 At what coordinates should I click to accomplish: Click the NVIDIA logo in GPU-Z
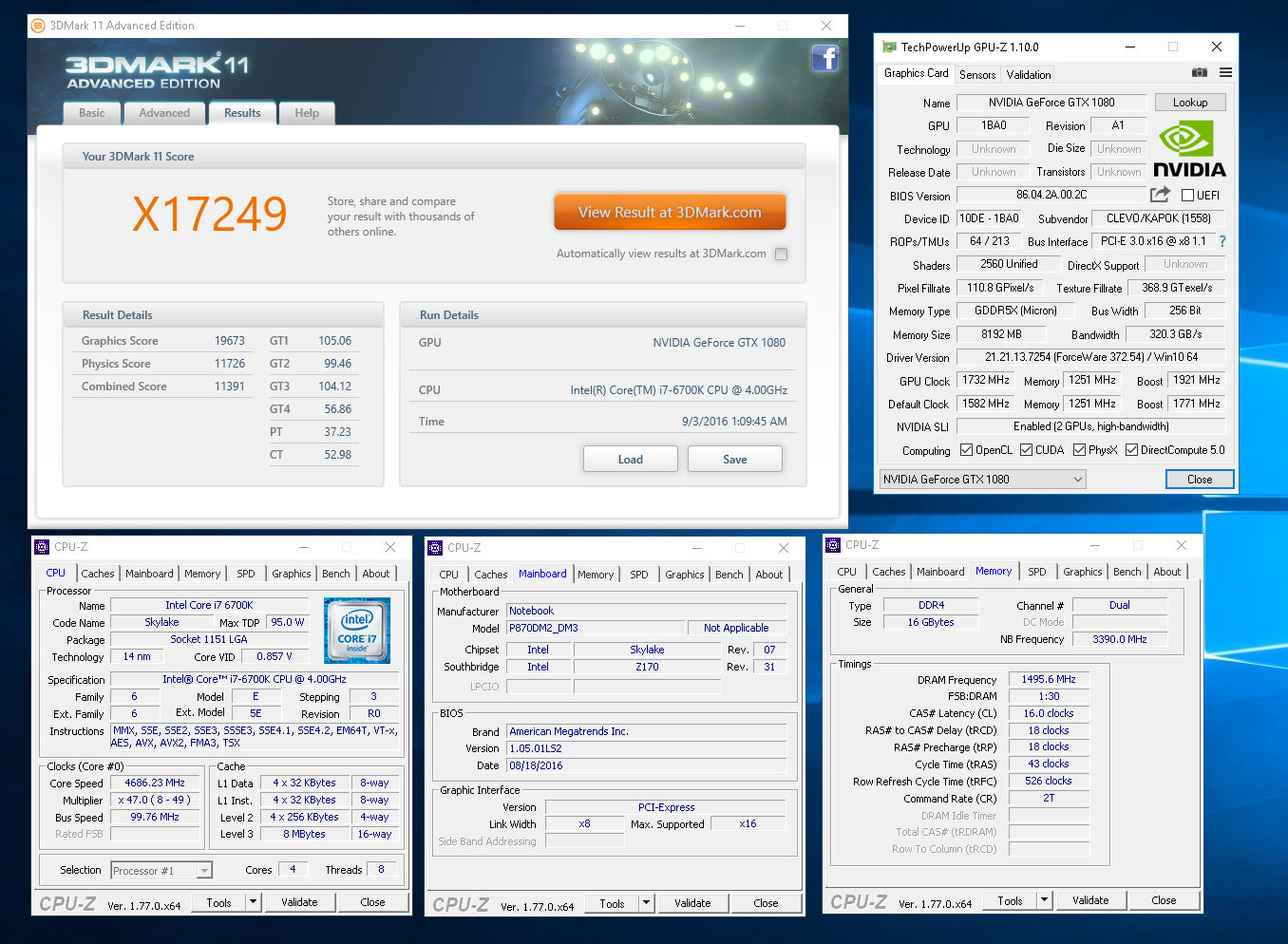pyautogui.click(x=1189, y=149)
